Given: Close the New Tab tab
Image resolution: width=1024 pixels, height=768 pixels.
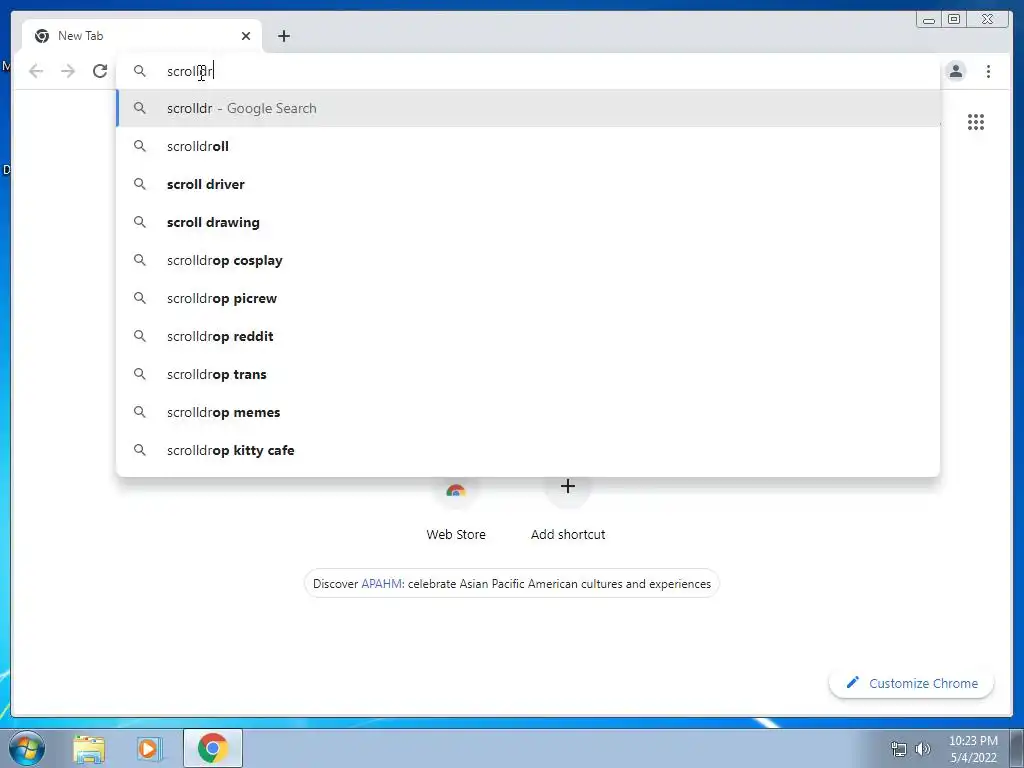Looking at the screenshot, I should pyautogui.click(x=246, y=36).
